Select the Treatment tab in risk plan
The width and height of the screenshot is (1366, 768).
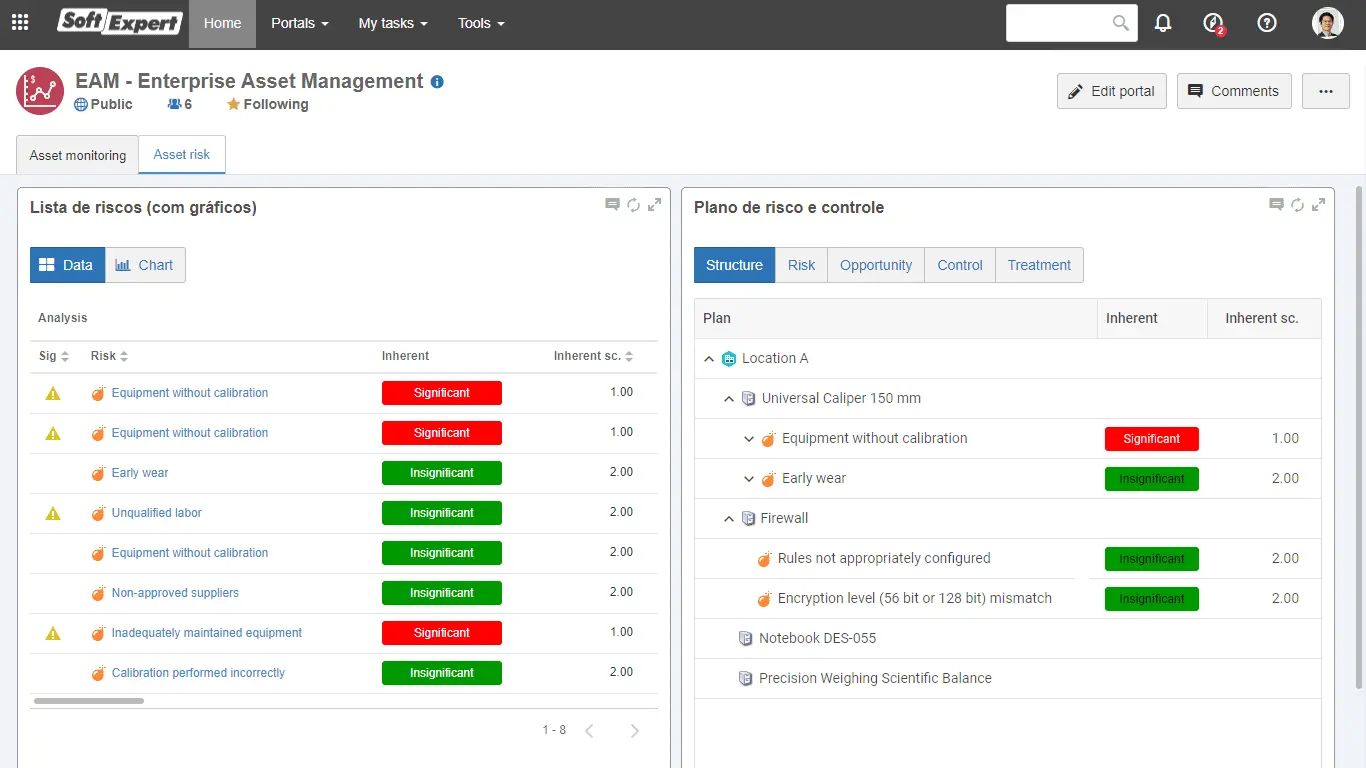point(1039,265)
